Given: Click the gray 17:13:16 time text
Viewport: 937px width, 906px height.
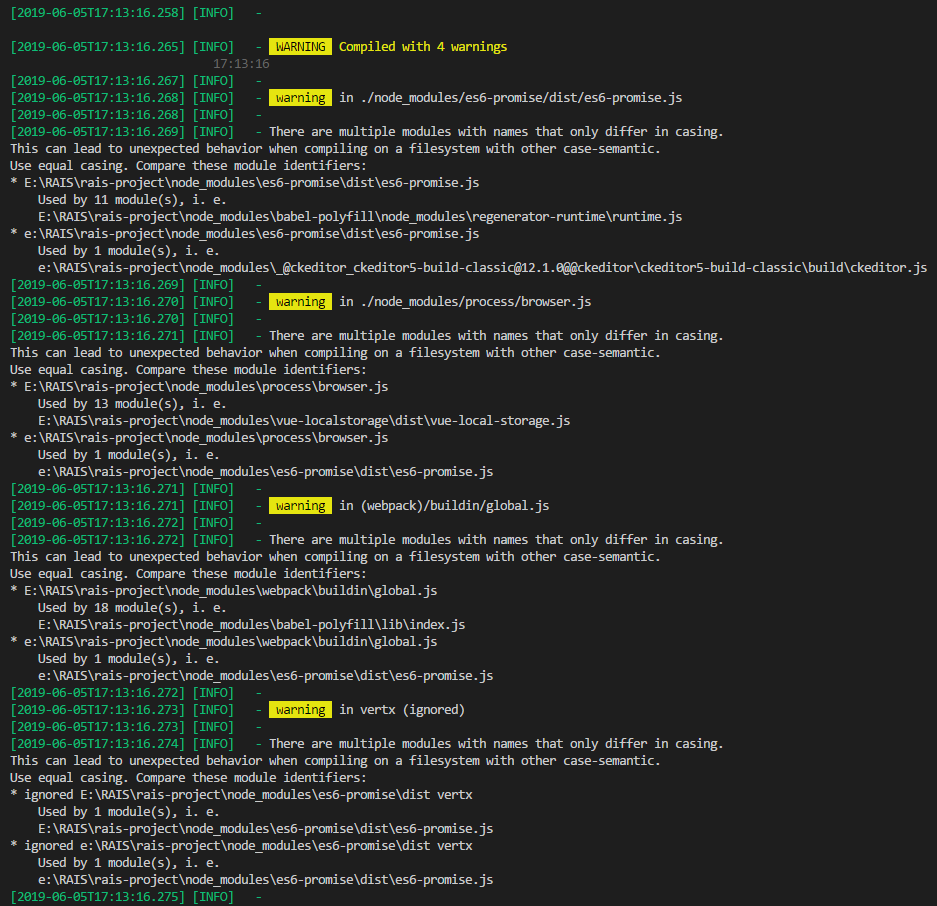Looking at the screenshot, I should point(241,64).
